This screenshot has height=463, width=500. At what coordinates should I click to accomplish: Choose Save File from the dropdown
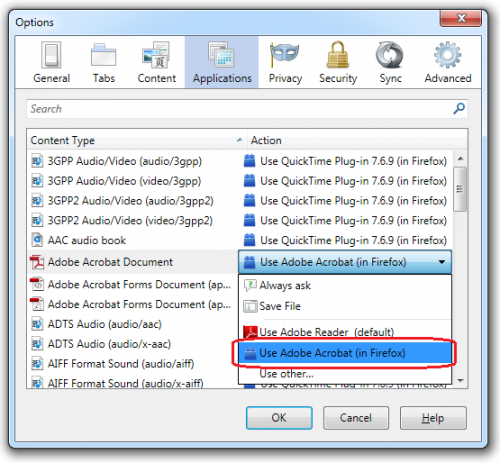345,306
